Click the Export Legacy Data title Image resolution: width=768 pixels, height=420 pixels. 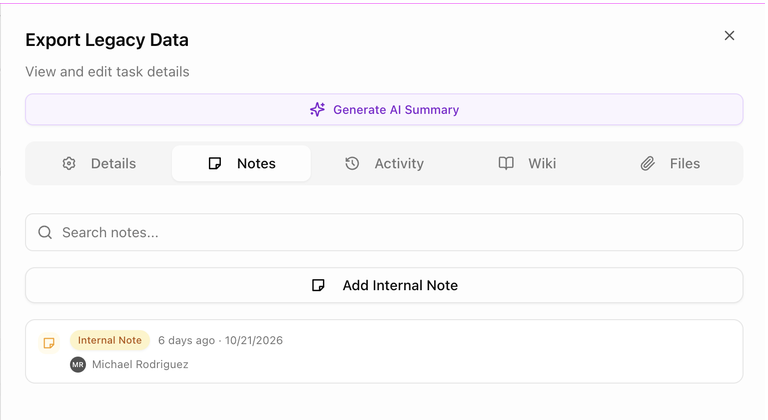(107, 40)
